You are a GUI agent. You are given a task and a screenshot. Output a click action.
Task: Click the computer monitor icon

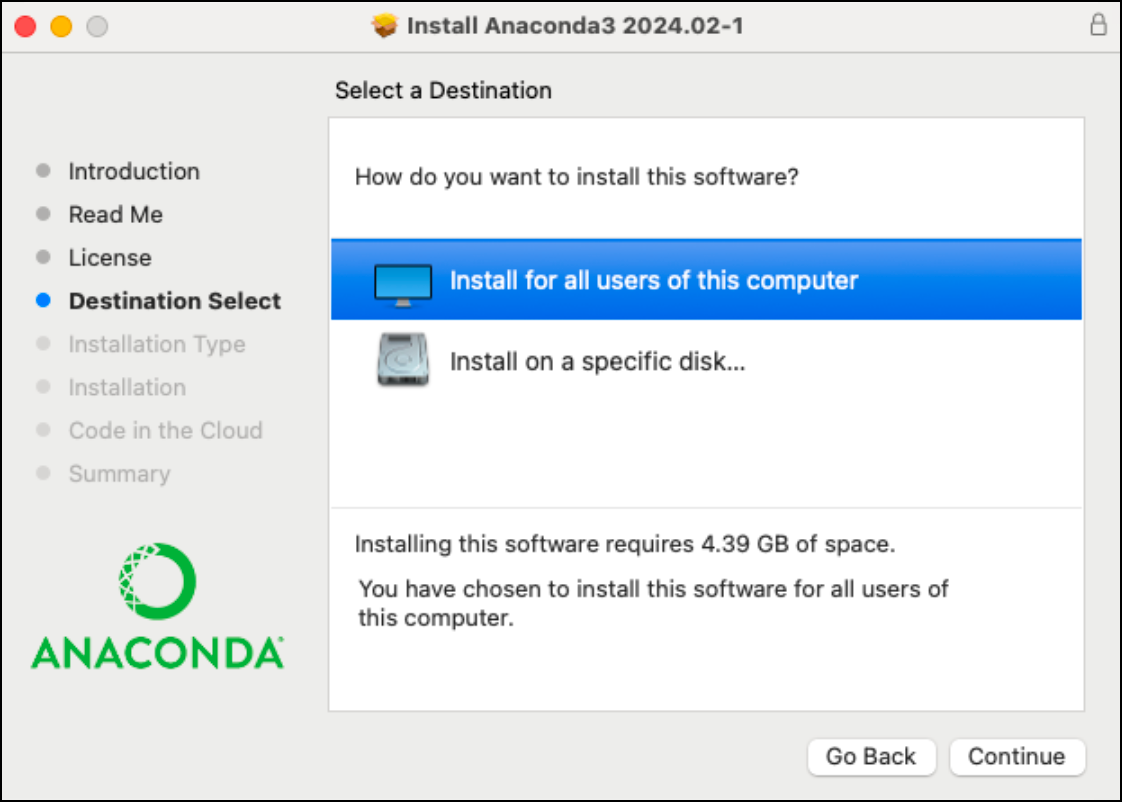pos(403,282)
